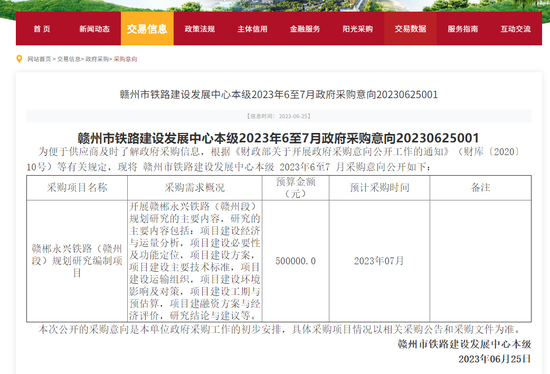Viewport: 550px width, 374px height.
Task: Follow the 采购意向 breadcrumb link
Action: click(125, 59)
